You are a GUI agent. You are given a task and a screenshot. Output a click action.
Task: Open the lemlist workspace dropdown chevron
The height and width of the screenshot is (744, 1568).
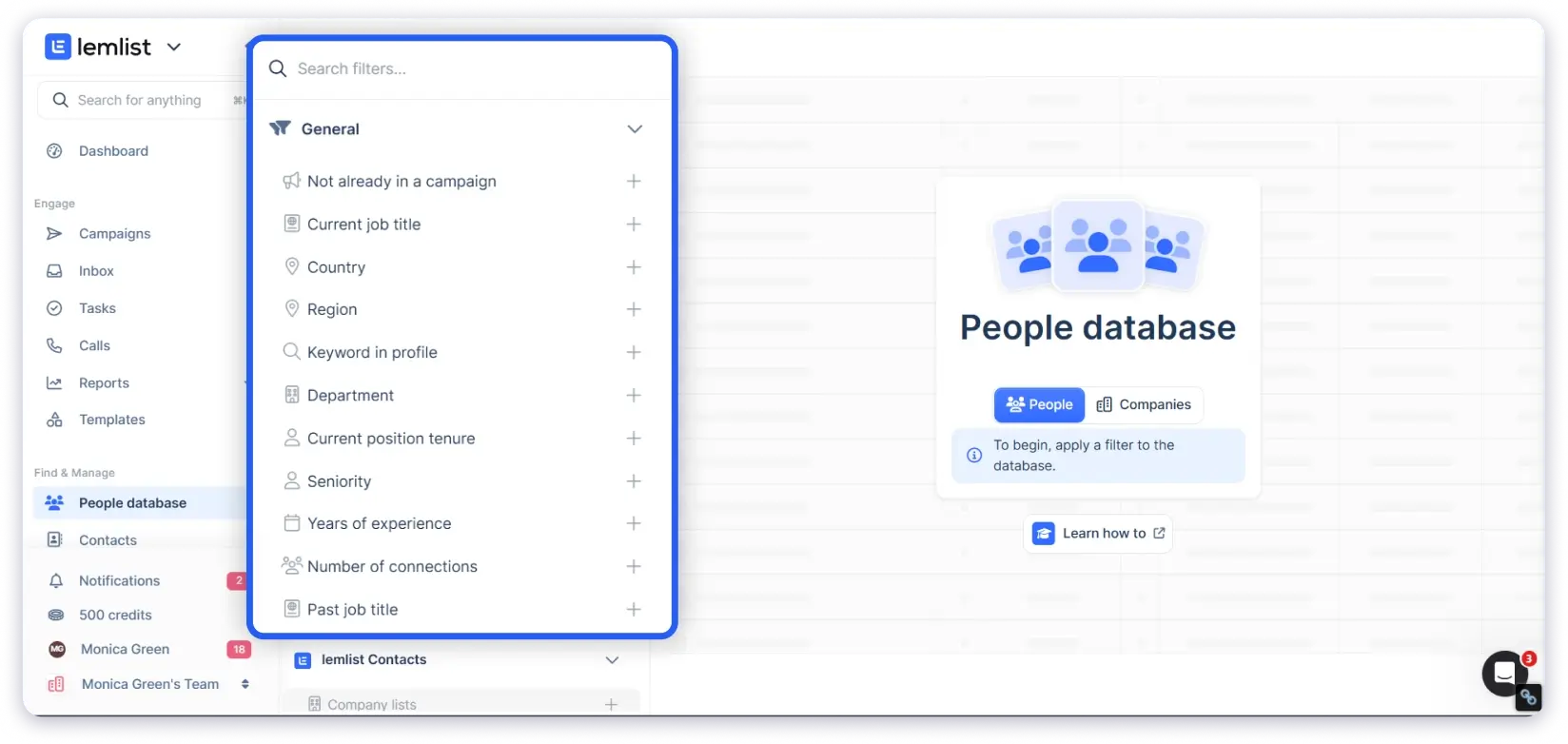pyautogui.click(x=174, y=47)
